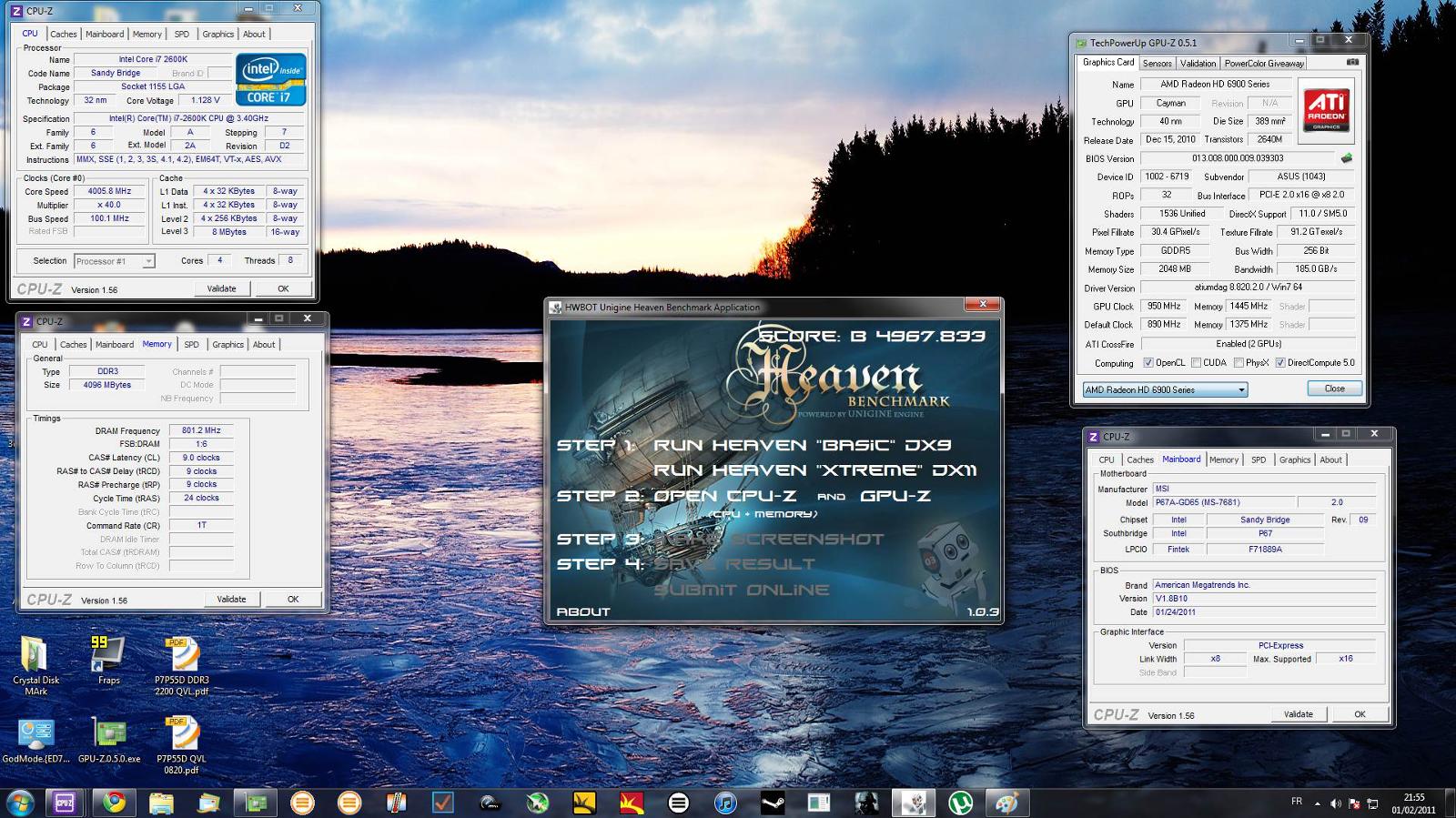Open About tab in the Memory CPU-Z window
The image size is (1456, 818).
tap(264, 345)
